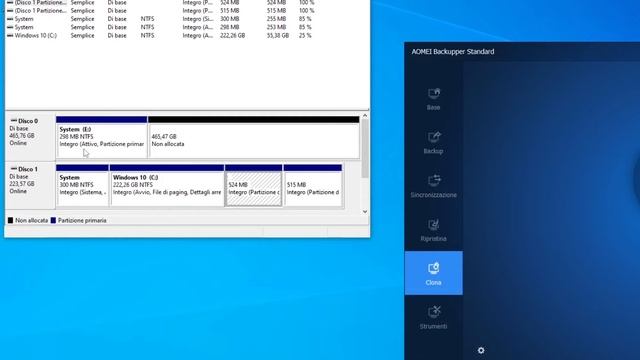The height and width of the screenshot is (360, 640).
Task: Click disk view scrollbar up arrow
Action: pyautogui.click(x=365, y=116)
